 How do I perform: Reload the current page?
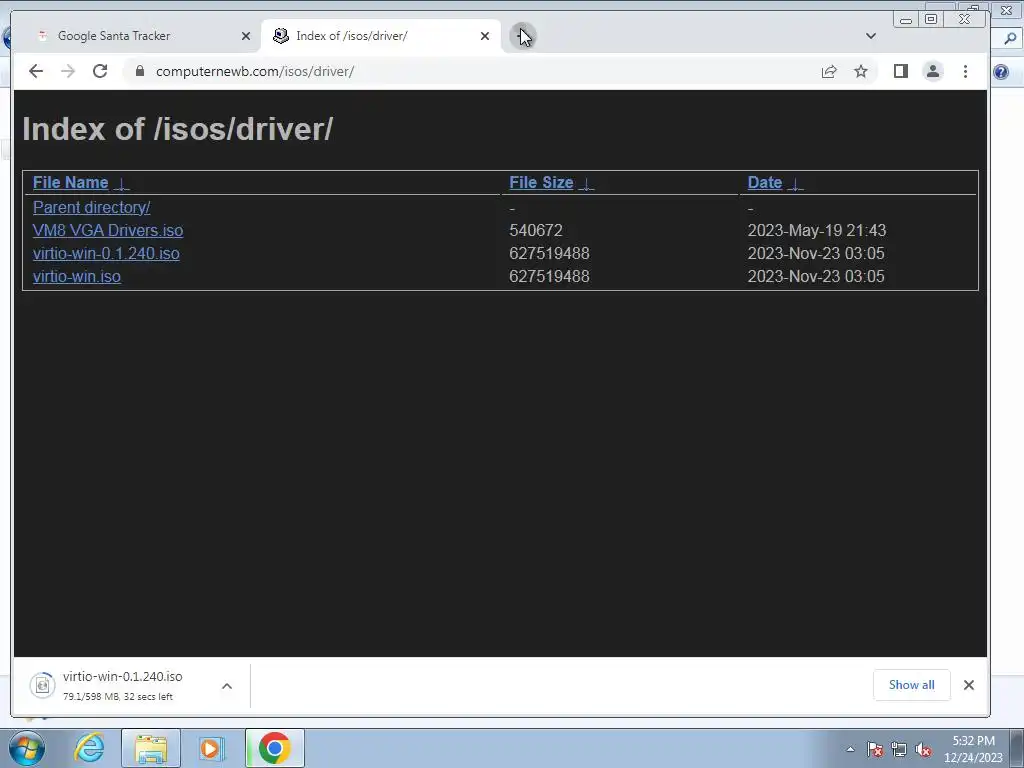100,71
